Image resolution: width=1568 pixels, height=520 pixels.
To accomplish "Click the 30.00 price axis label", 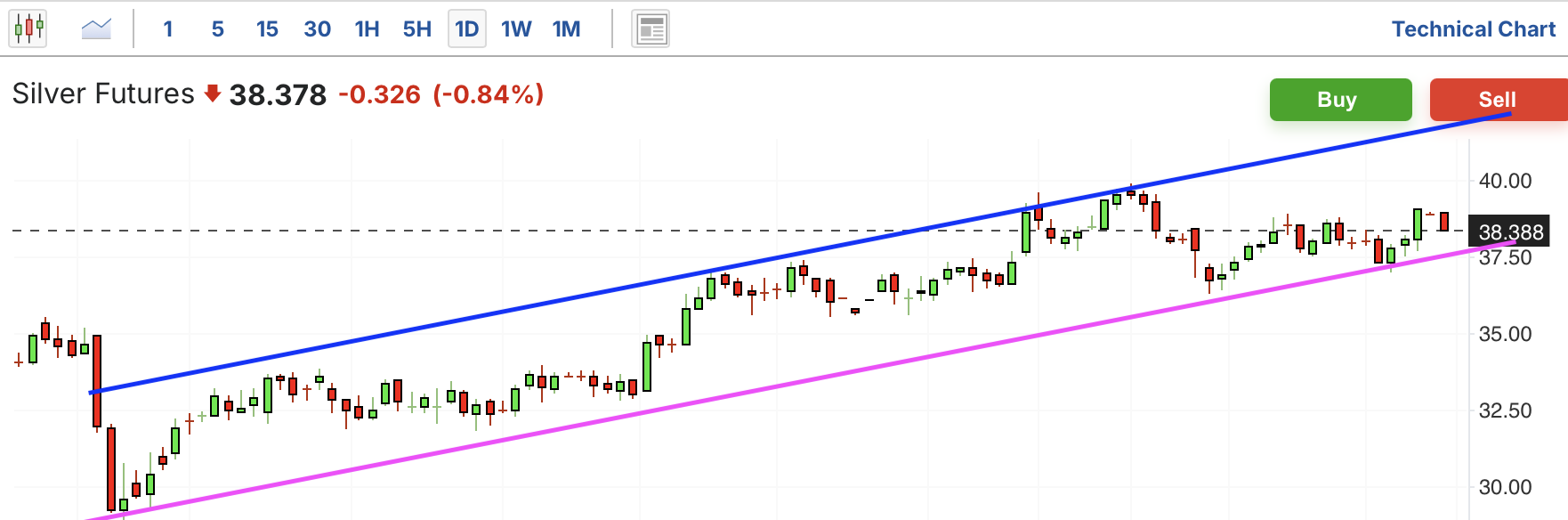I will pos(1505,487).
